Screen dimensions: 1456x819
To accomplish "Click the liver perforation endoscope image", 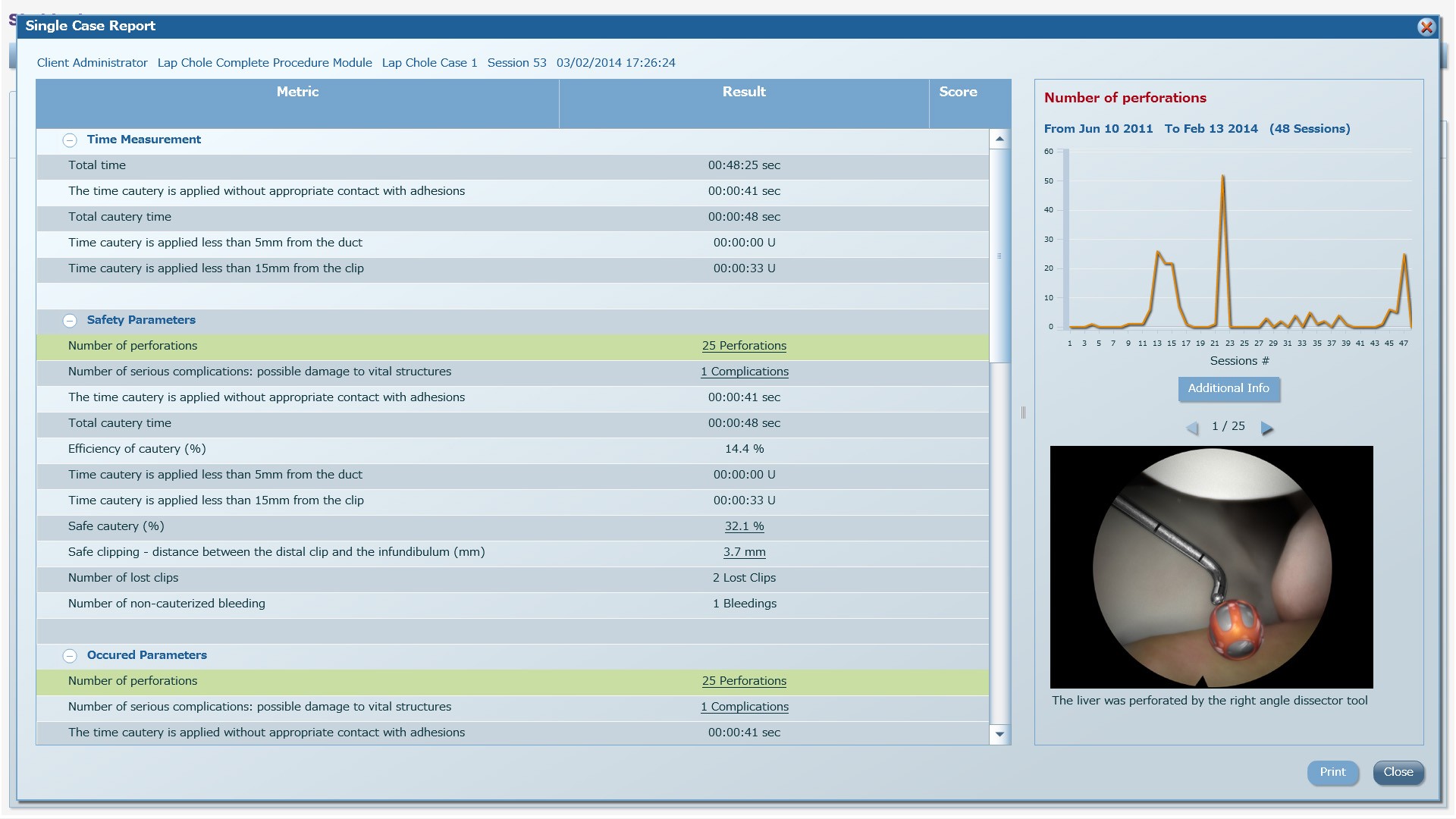I will point(1211,566).
